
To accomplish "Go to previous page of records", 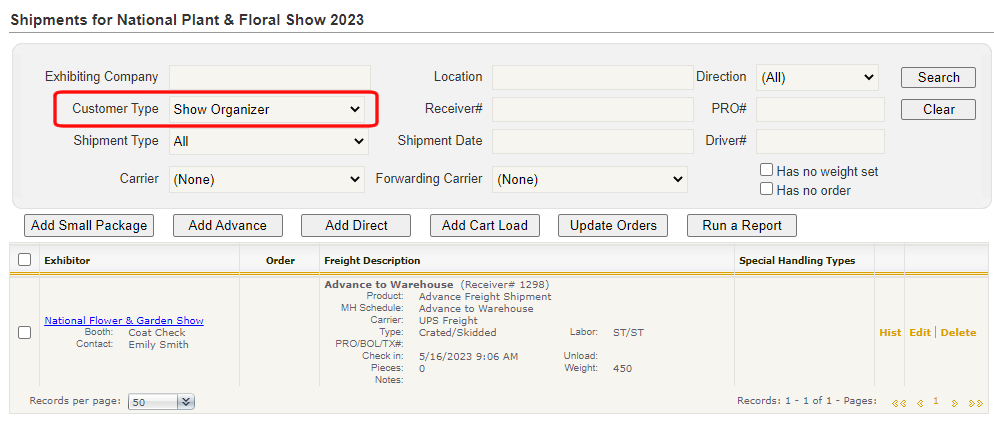I will point(920,402).
